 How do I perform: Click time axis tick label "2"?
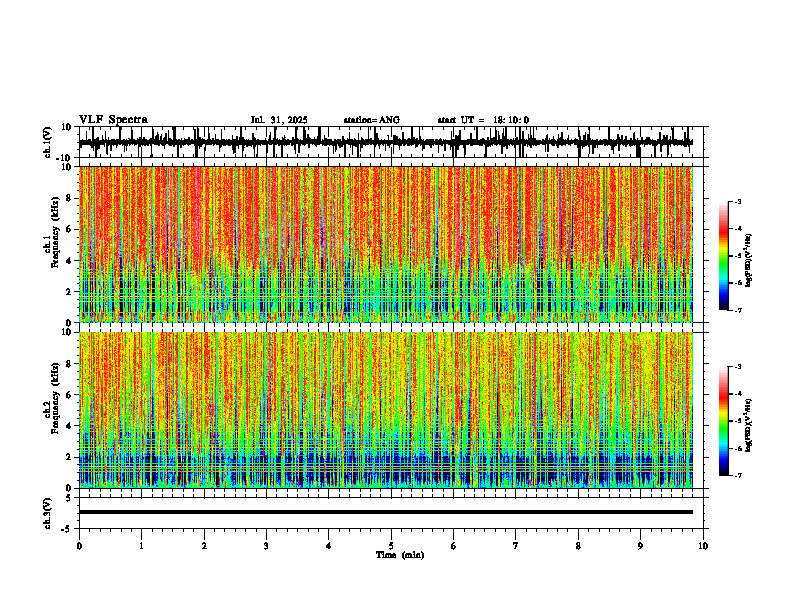point(204,546)
